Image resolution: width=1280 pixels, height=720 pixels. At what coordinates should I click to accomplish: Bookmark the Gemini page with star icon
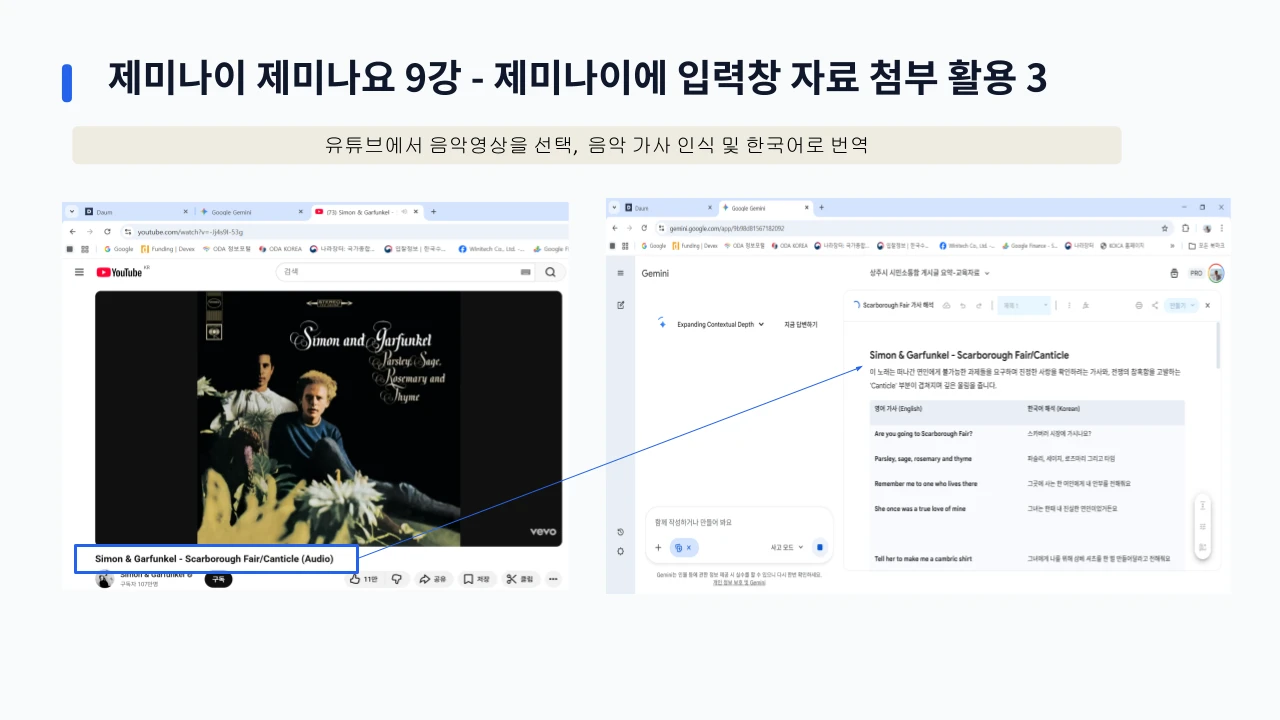pyautogui.click(x=1165, y=227)
